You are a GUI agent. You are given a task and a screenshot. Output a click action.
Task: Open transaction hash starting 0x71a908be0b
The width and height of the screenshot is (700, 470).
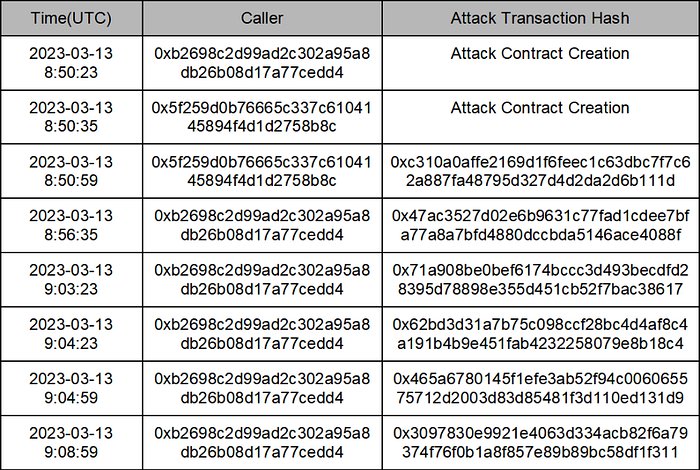[x=540, y=280]
